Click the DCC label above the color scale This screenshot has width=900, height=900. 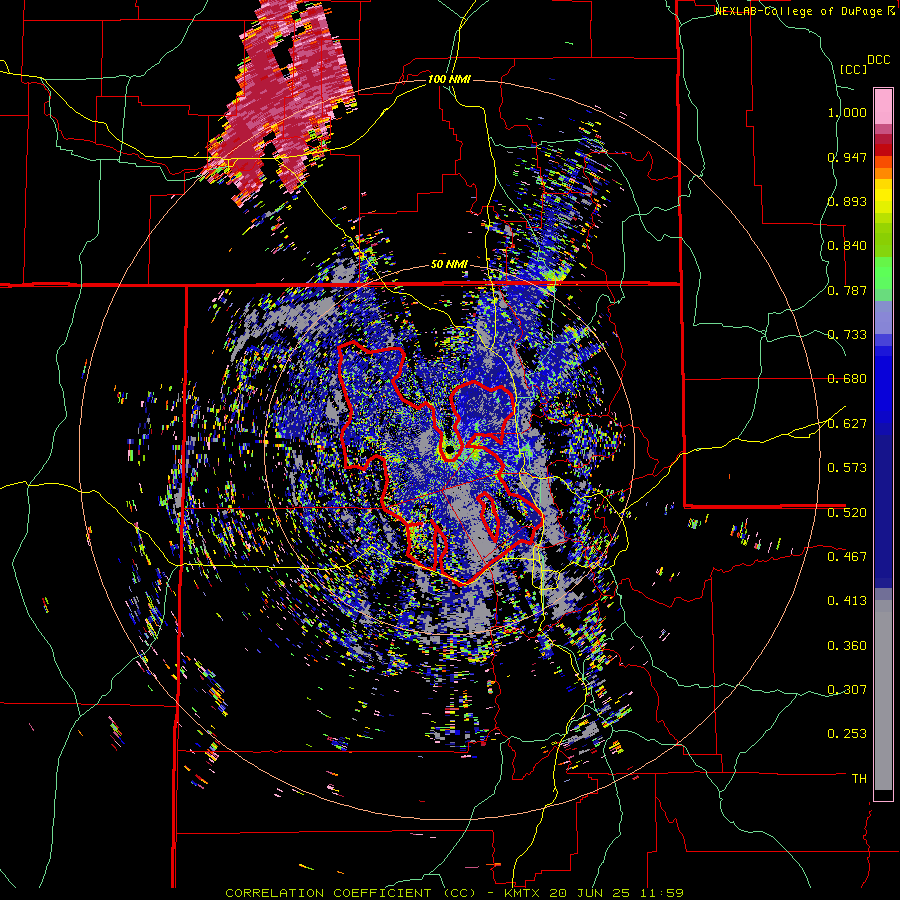point(878,60)
